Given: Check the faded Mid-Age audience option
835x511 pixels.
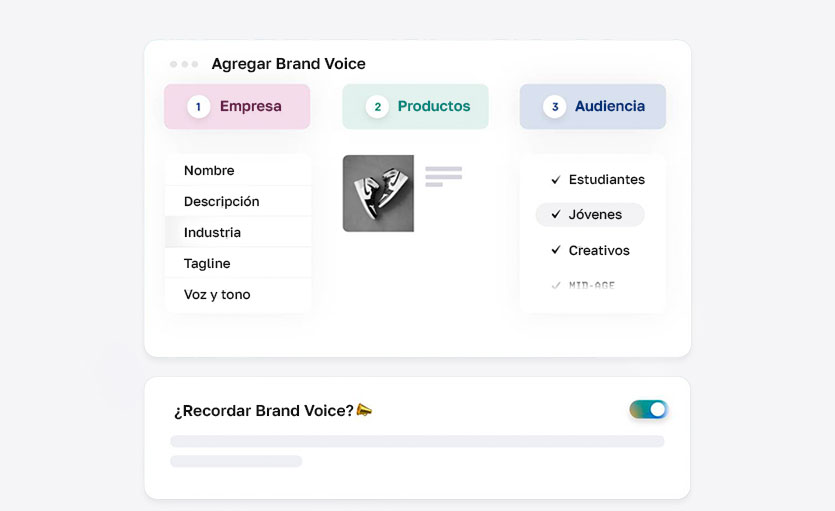Looking at the screenshot, I should click(x=556, y=286).
